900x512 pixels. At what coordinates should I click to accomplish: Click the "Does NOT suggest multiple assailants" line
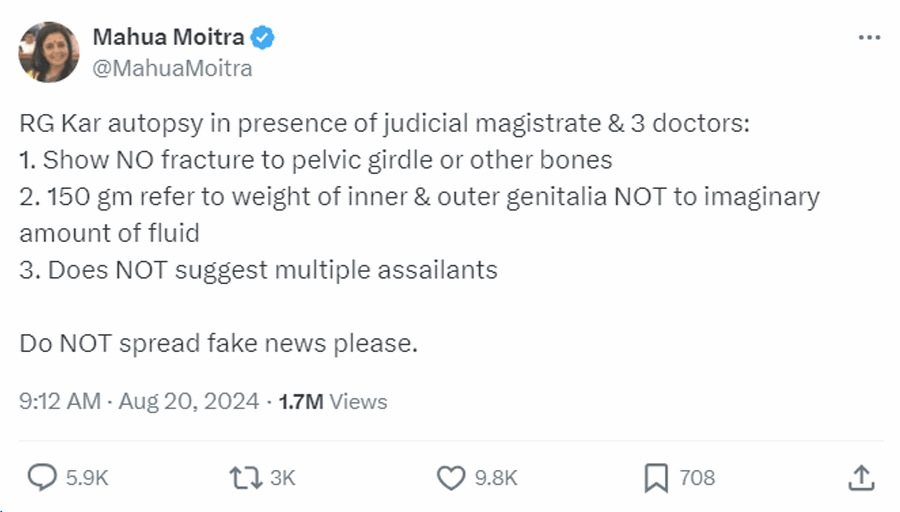click(x=258, y=270)
